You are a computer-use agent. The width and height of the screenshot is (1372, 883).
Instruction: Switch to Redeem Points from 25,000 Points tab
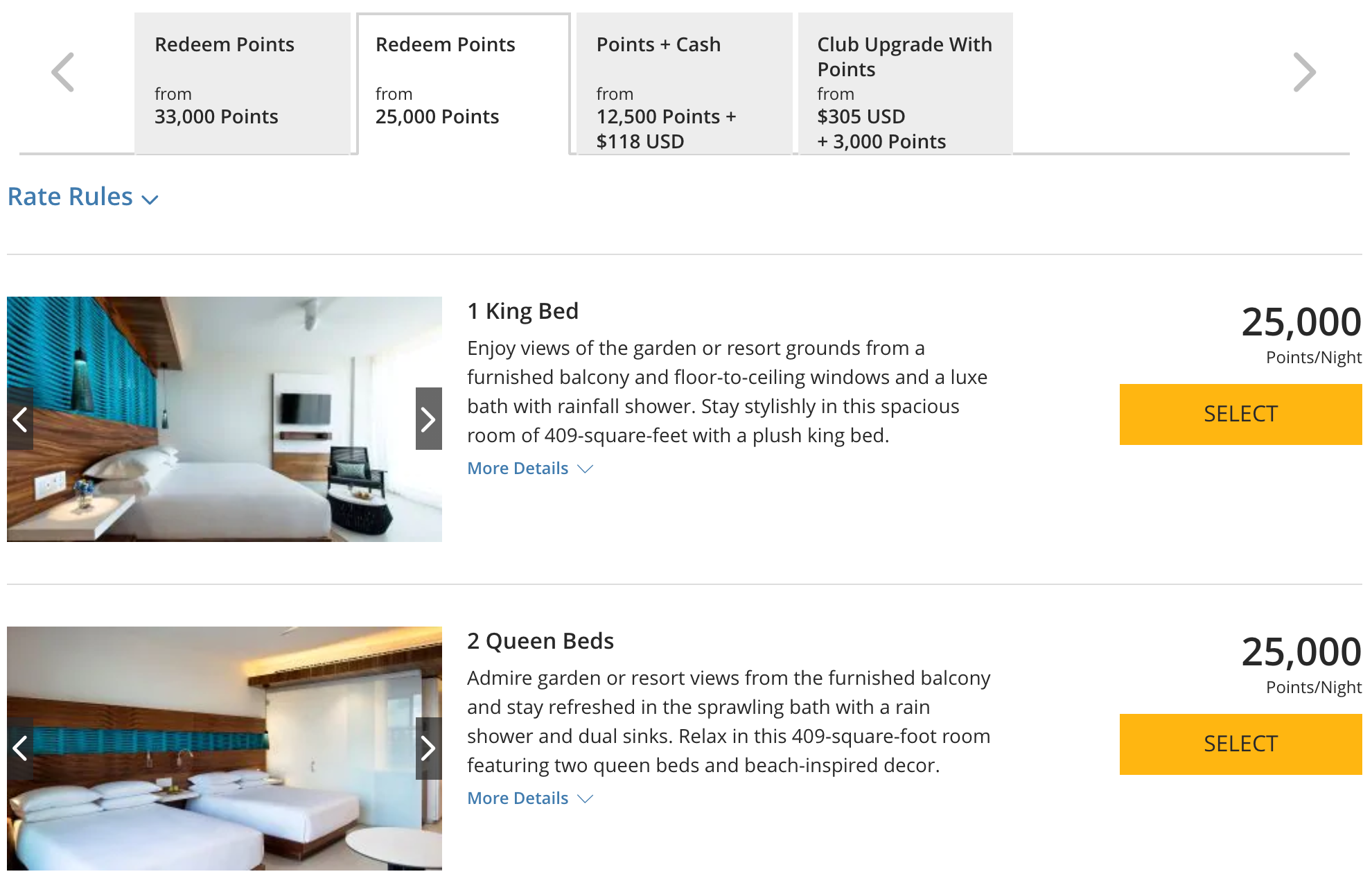pos(463,83)
